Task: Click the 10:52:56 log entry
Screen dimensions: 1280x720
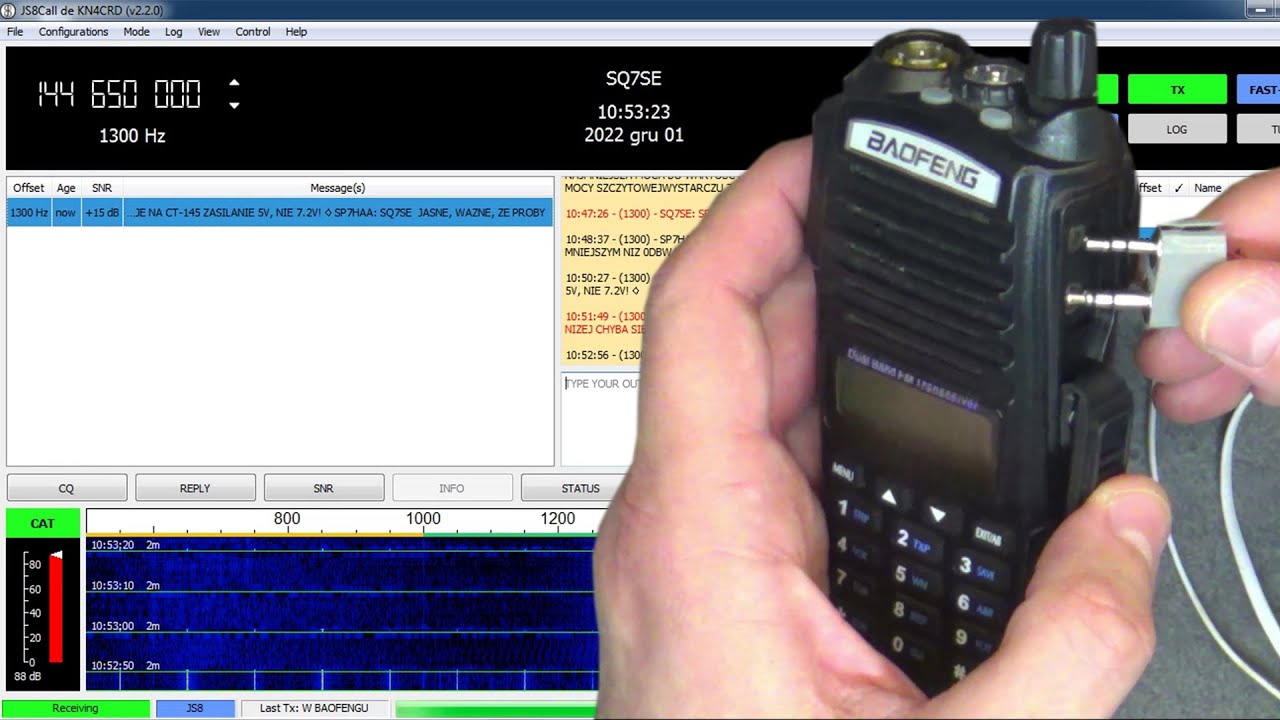Action: tap(604, 355)
